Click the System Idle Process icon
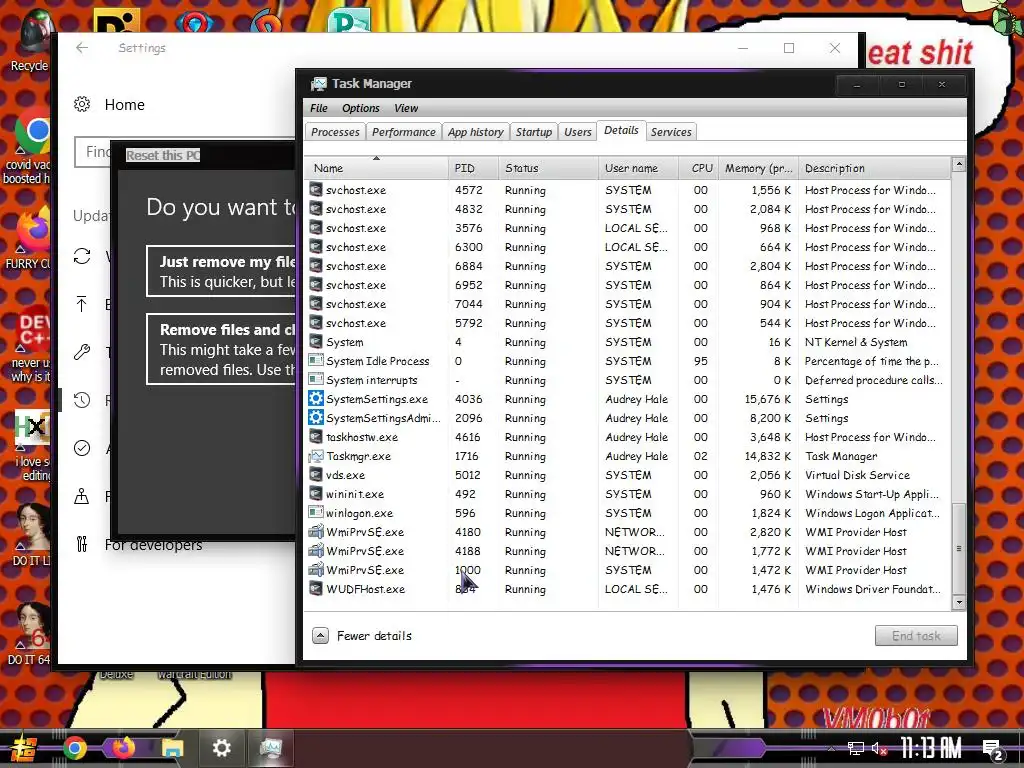The height and width of the screenshot is (768, 1024). [316, 360]
